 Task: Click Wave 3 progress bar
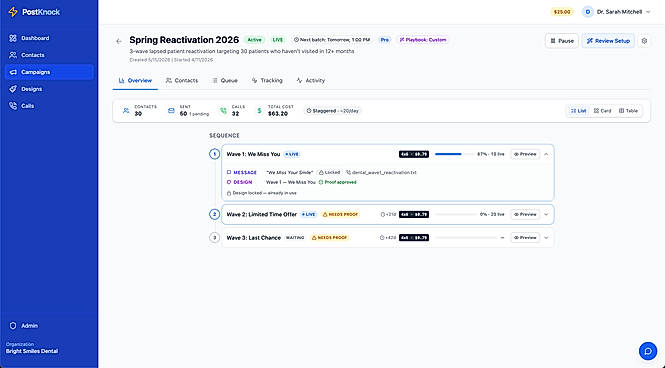[x=466, y=237]
